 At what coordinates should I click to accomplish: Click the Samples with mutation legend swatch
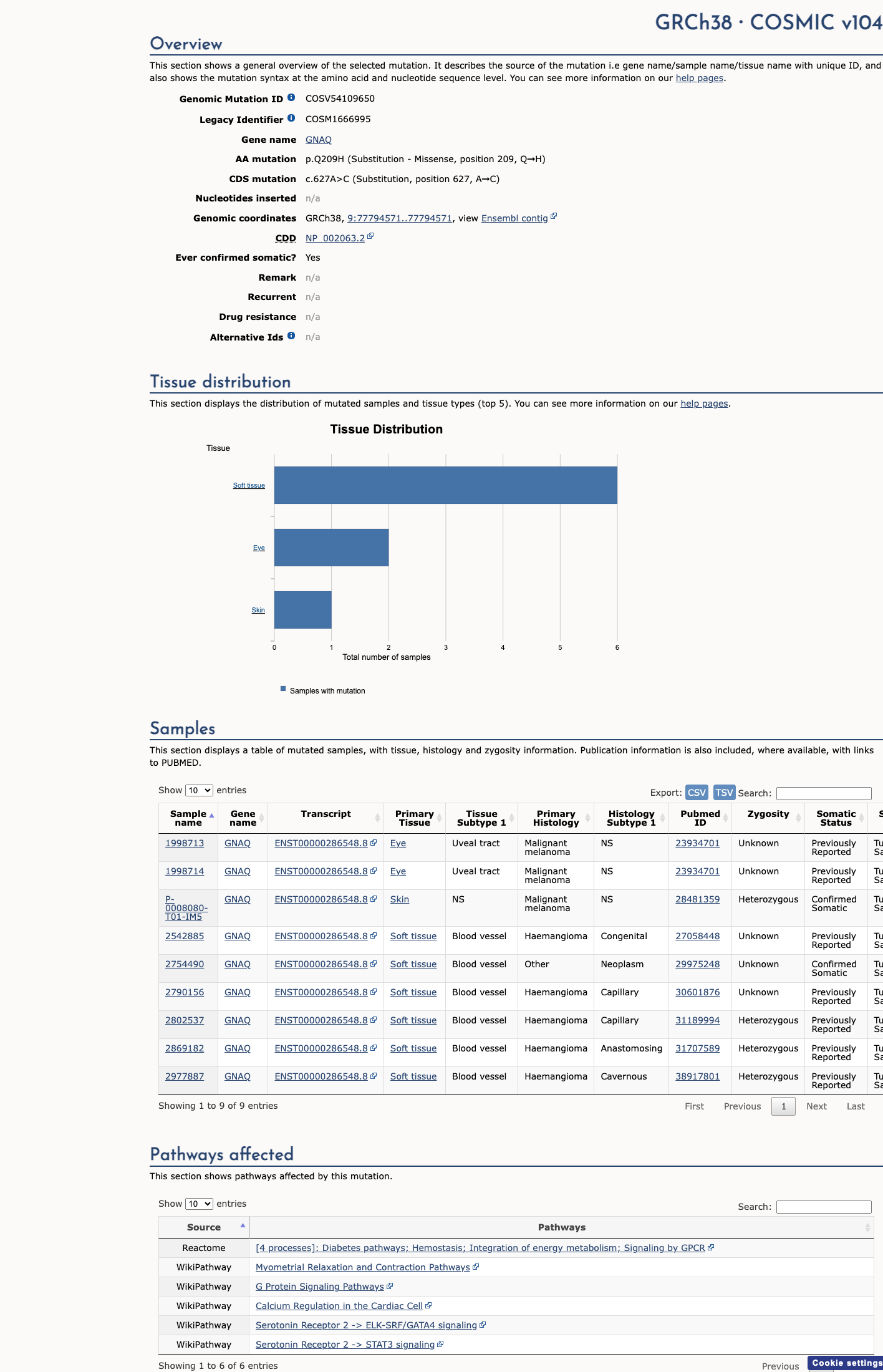[x=283, y=688]
